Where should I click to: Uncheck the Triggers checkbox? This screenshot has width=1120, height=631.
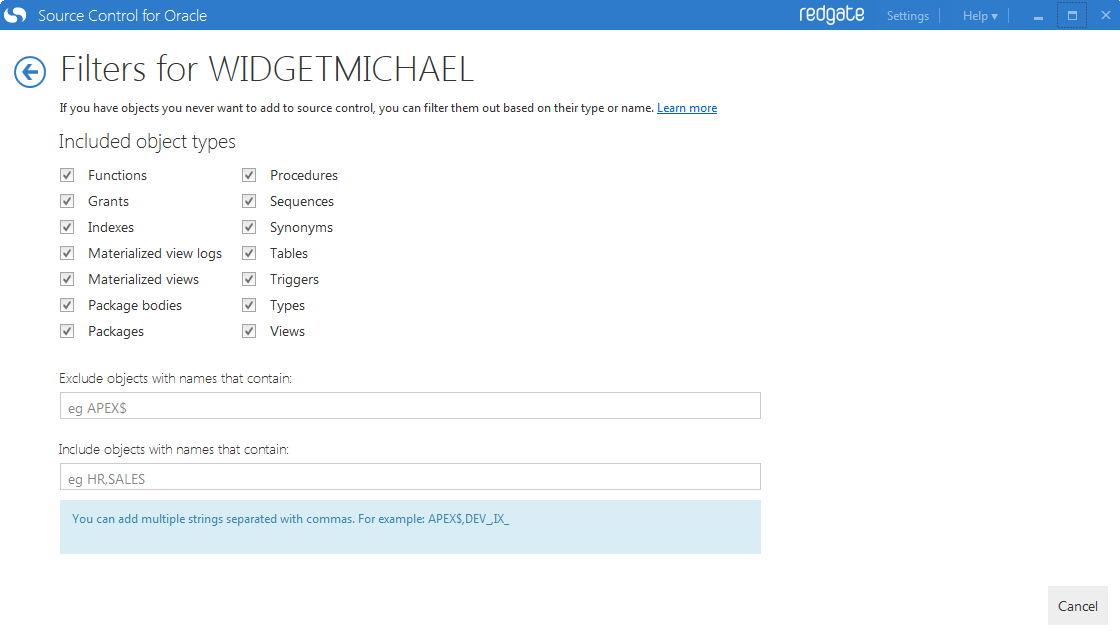[x=249, y=279]
